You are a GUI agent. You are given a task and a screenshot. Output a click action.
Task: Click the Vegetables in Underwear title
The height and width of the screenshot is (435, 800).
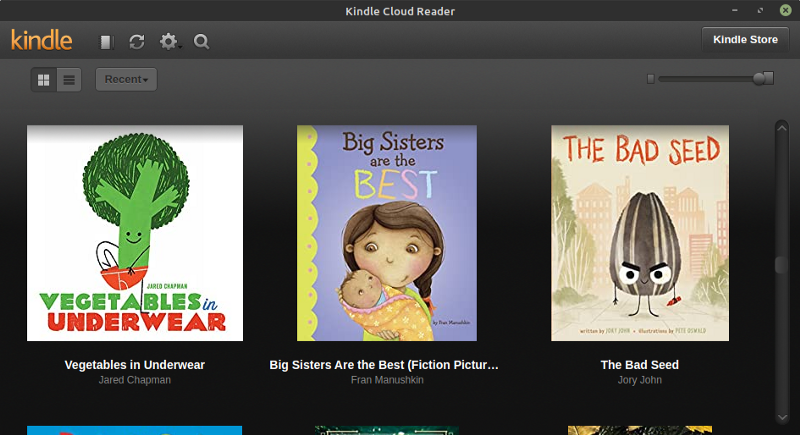point(135,365)
